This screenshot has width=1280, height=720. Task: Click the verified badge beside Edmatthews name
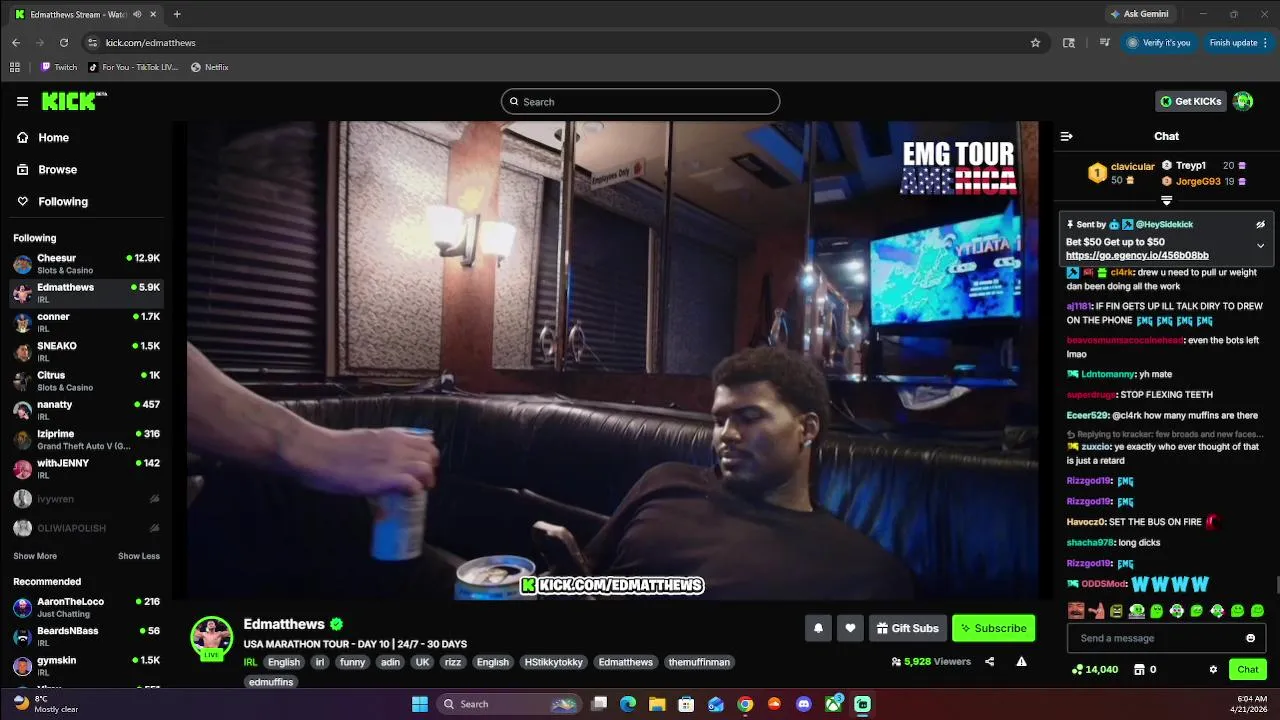pos(337,624)
